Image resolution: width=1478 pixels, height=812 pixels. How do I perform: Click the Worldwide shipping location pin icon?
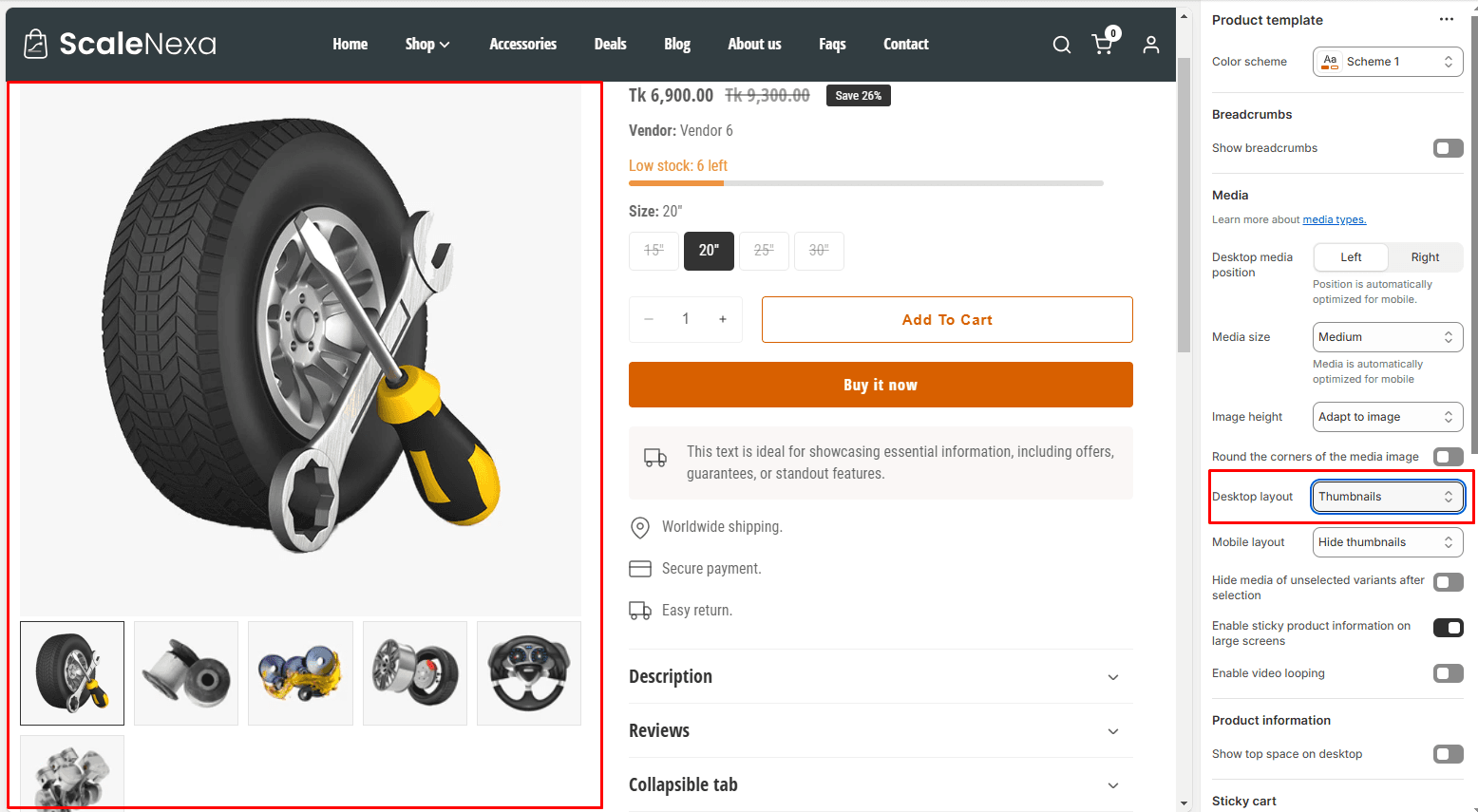pos(640,527)
